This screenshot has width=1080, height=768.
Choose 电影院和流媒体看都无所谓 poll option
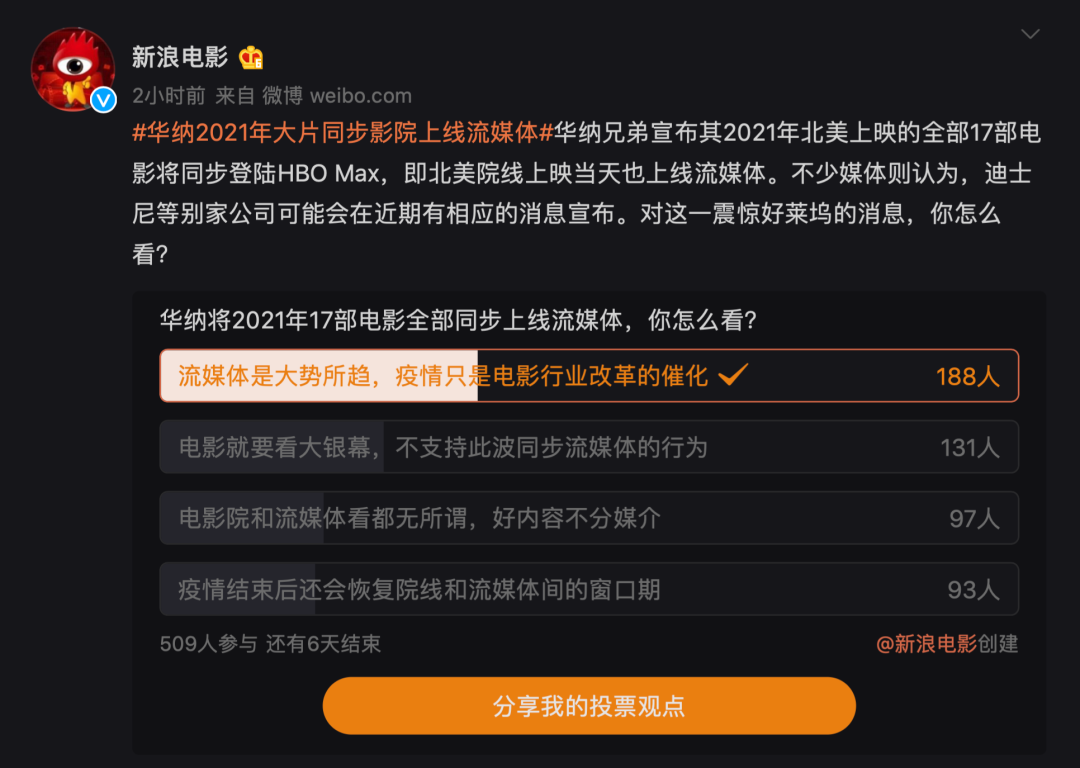[420, 518]
